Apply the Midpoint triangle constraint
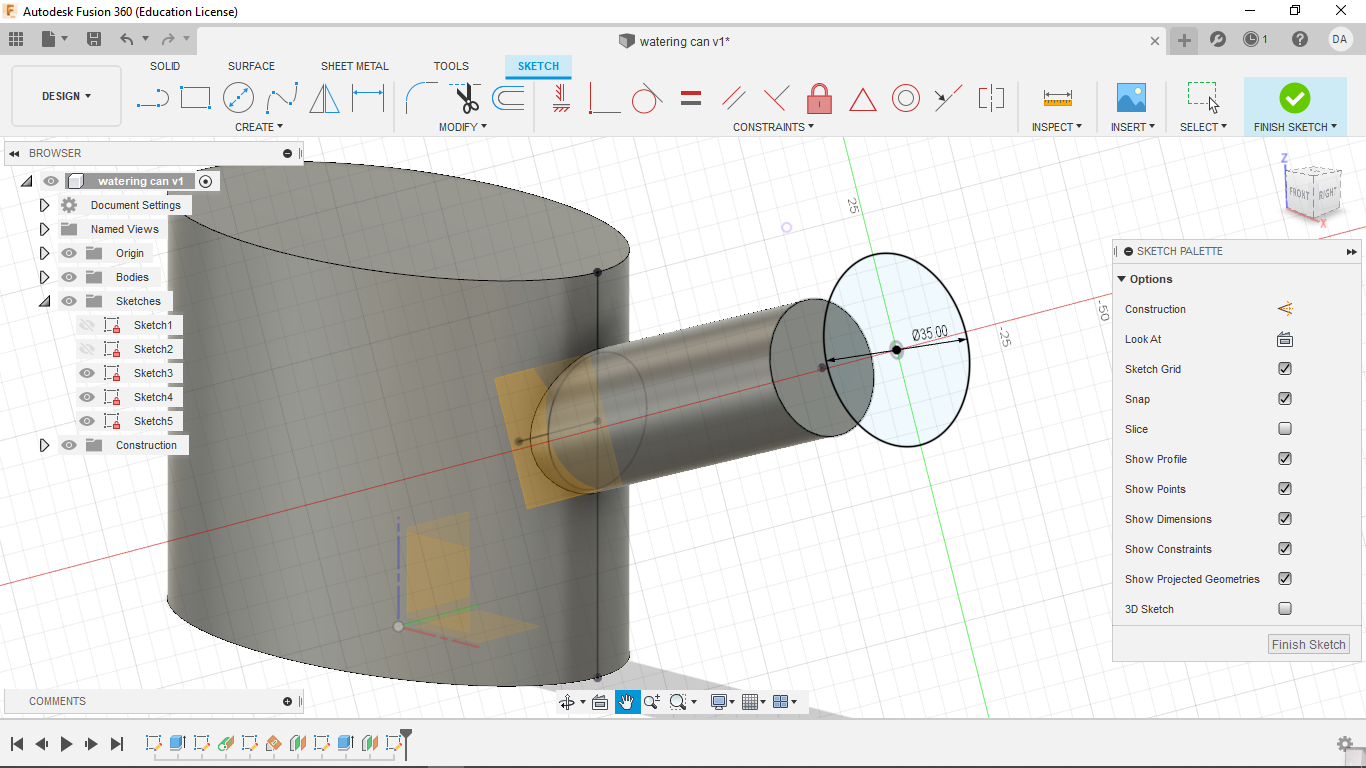1366x768 pixels. [863, 98]
